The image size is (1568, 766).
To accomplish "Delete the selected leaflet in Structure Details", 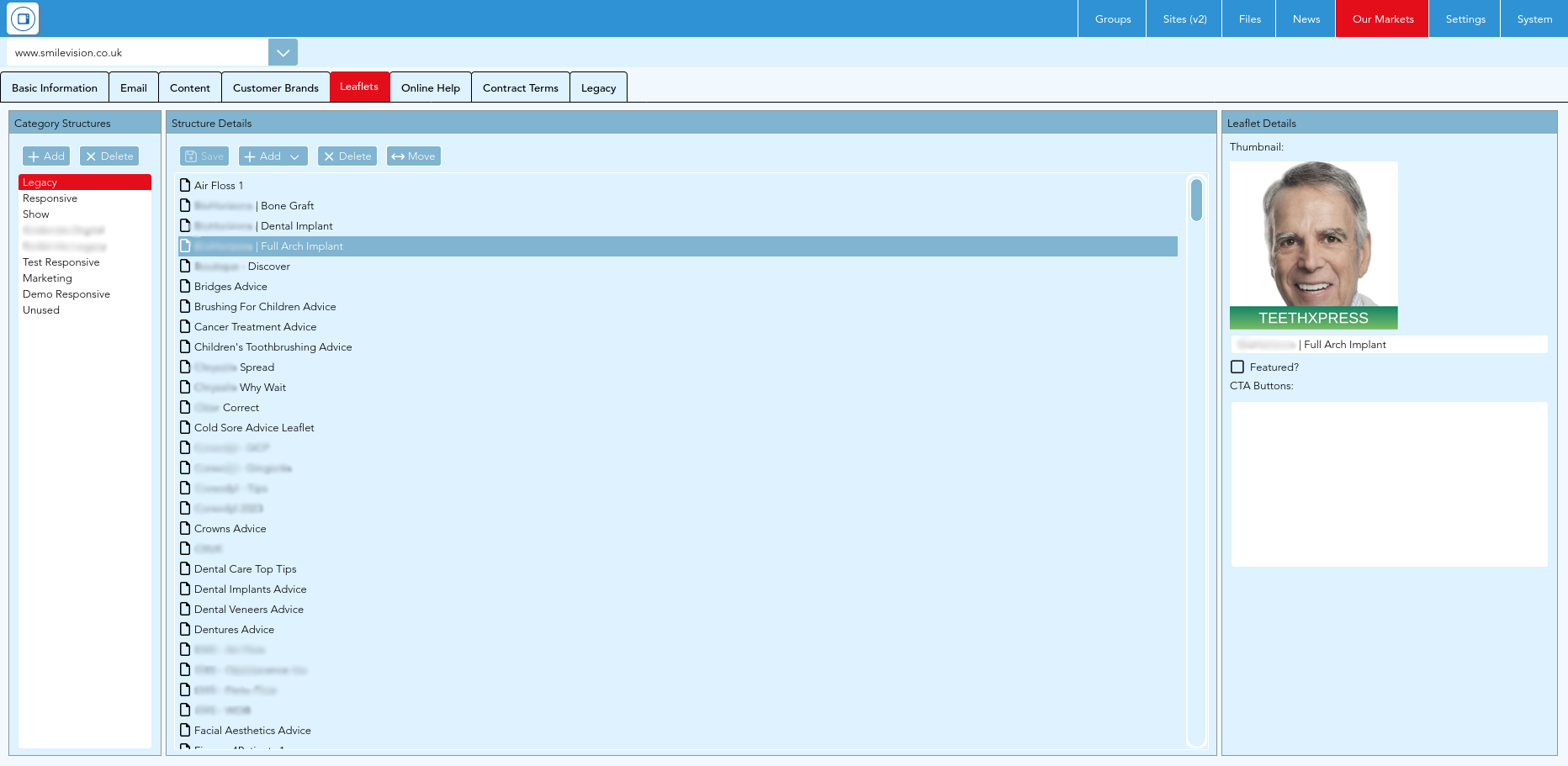I will pos(347,156).
